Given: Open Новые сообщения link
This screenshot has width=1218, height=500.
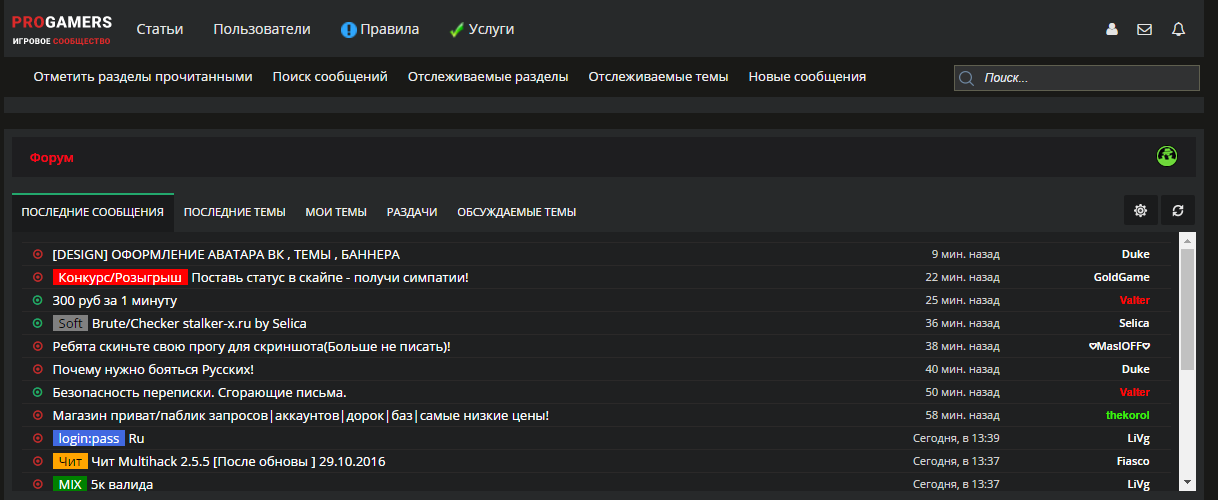Looking at the screenshot, I should click(807, 77).
